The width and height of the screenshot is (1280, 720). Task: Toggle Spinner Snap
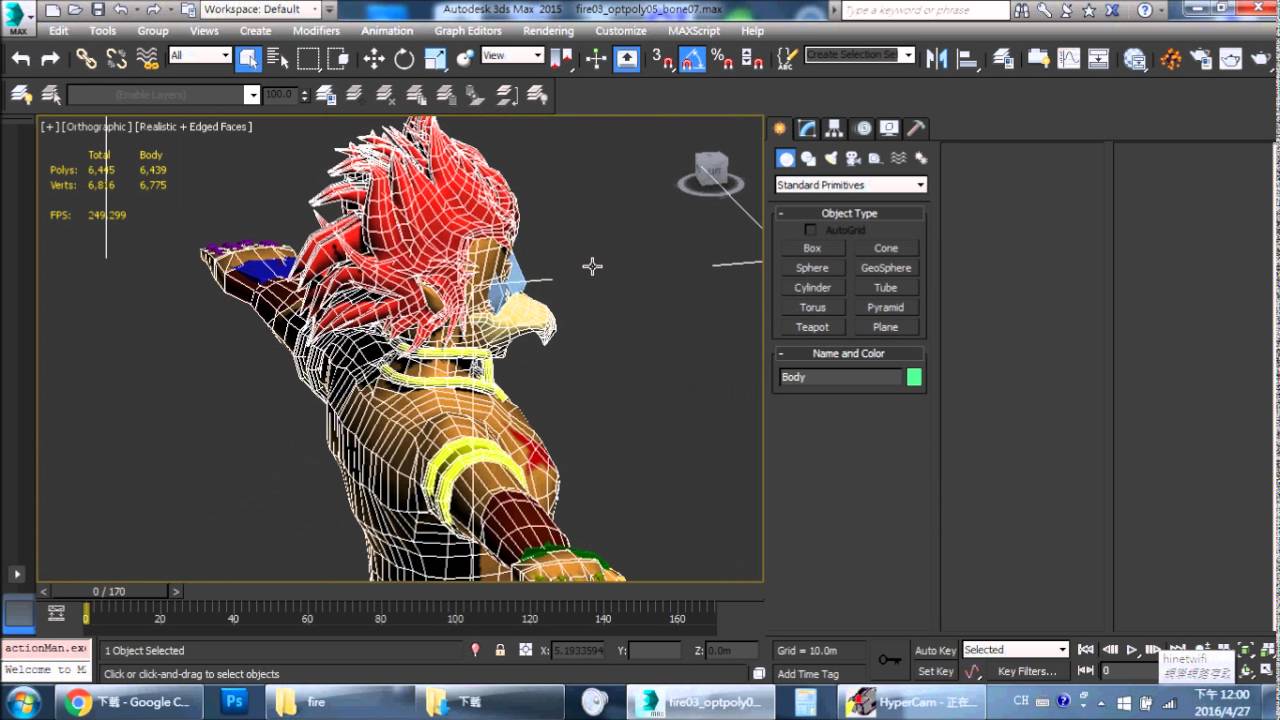[752, 59]
